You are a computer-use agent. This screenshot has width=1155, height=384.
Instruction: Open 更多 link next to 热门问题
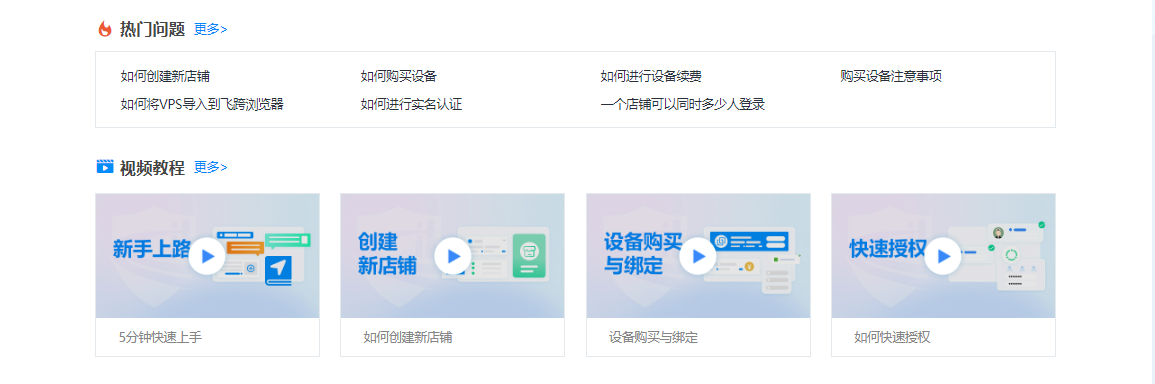pyautogui.click(x=211, y=29)
